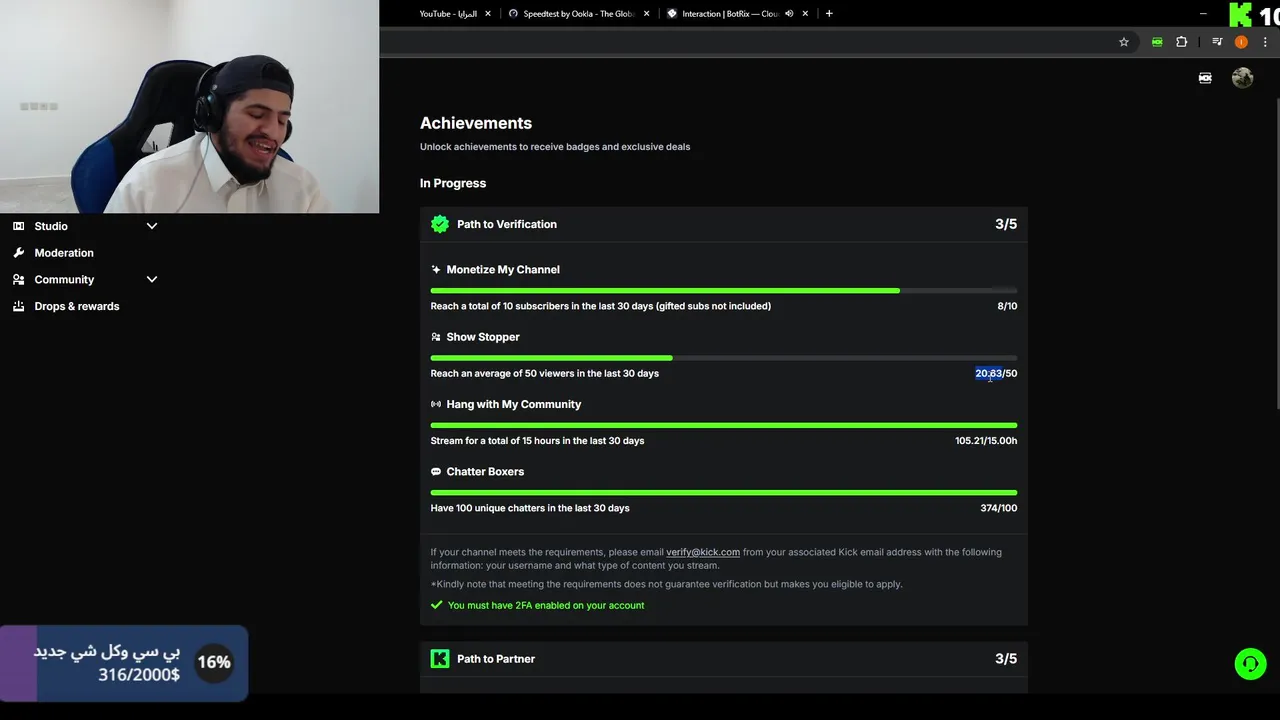Switch to the YouTube tab
1280x720 pixels.
tap(448, 14)
